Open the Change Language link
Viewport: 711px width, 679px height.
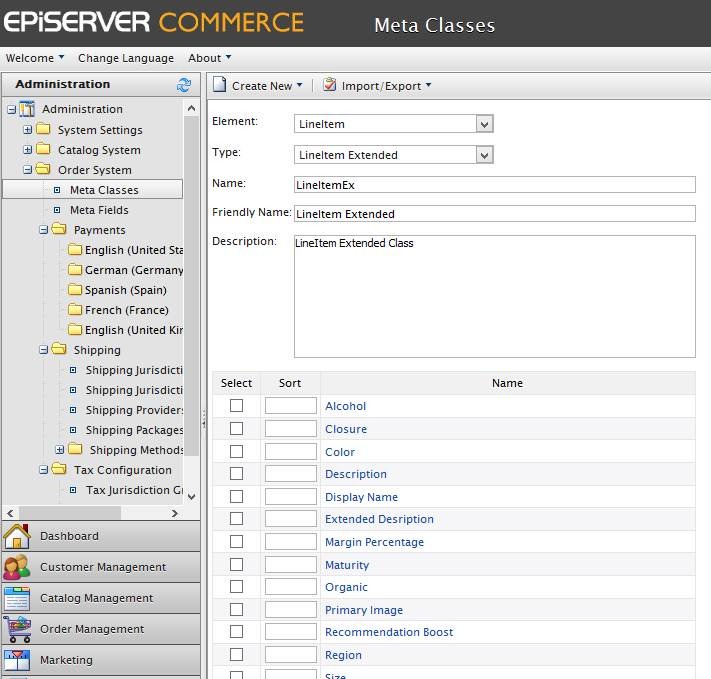pos(126,58)
